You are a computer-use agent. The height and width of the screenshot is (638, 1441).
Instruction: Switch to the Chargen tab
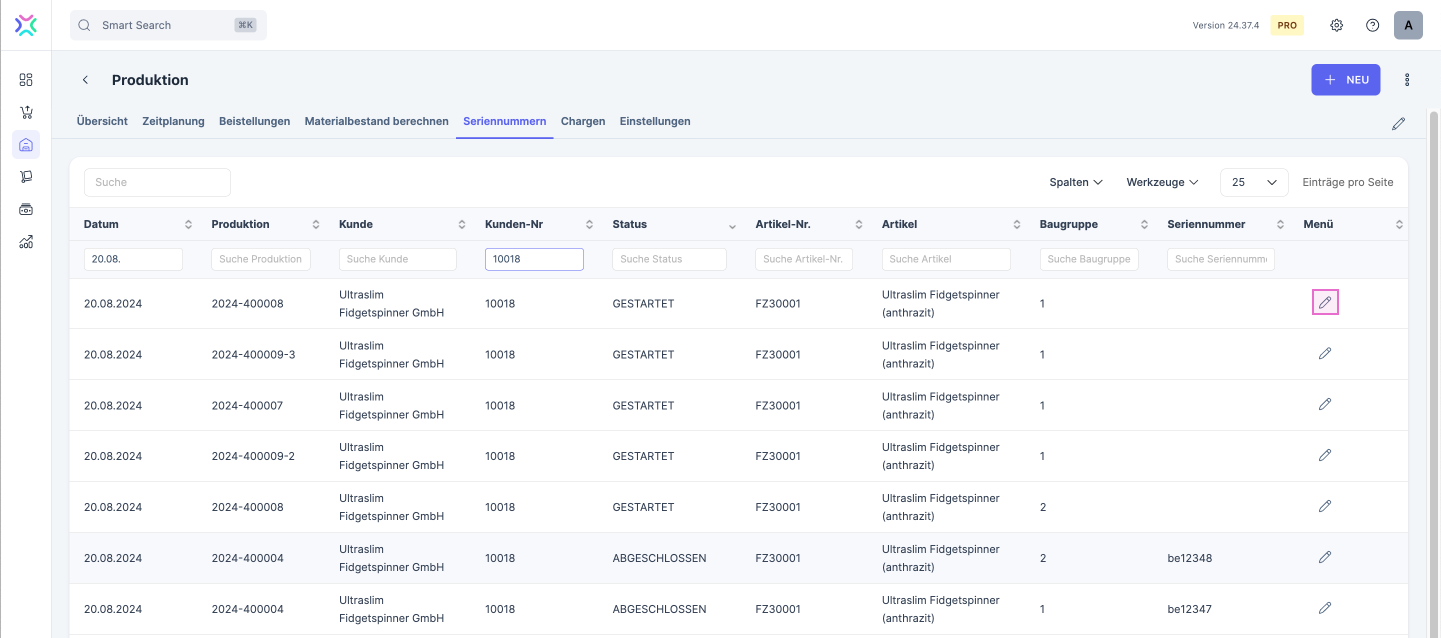583,121
